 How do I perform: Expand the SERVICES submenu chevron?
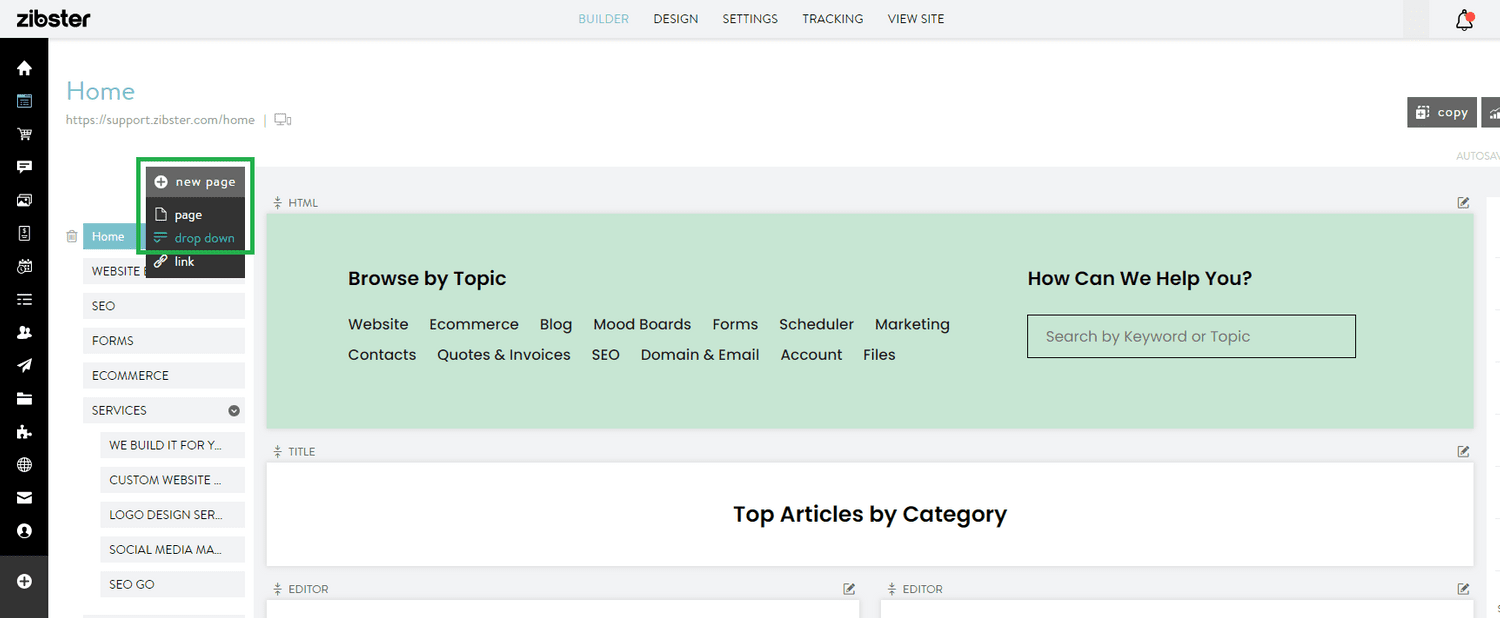pos(233,410)
